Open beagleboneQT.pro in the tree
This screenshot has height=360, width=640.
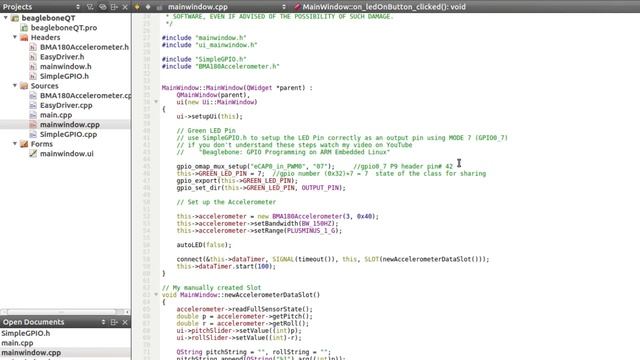pyautogui.click(x=64, y=28)
